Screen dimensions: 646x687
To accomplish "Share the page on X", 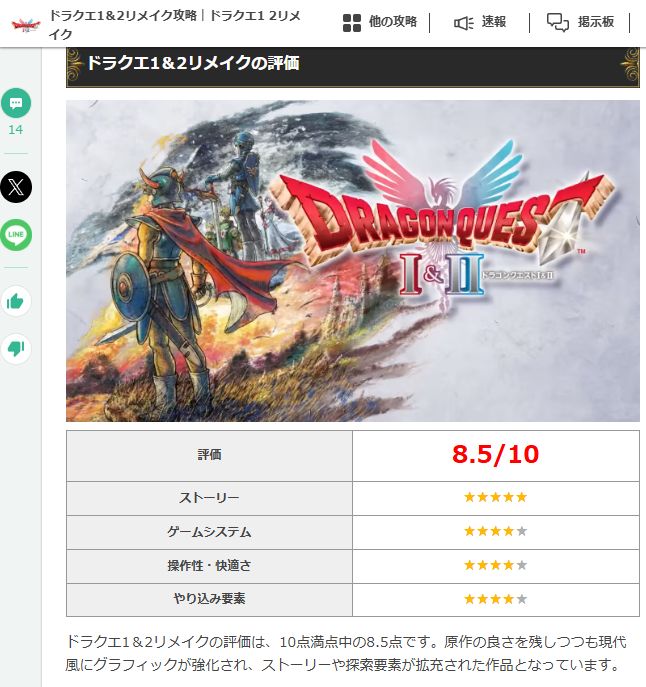I will [16, 187].
